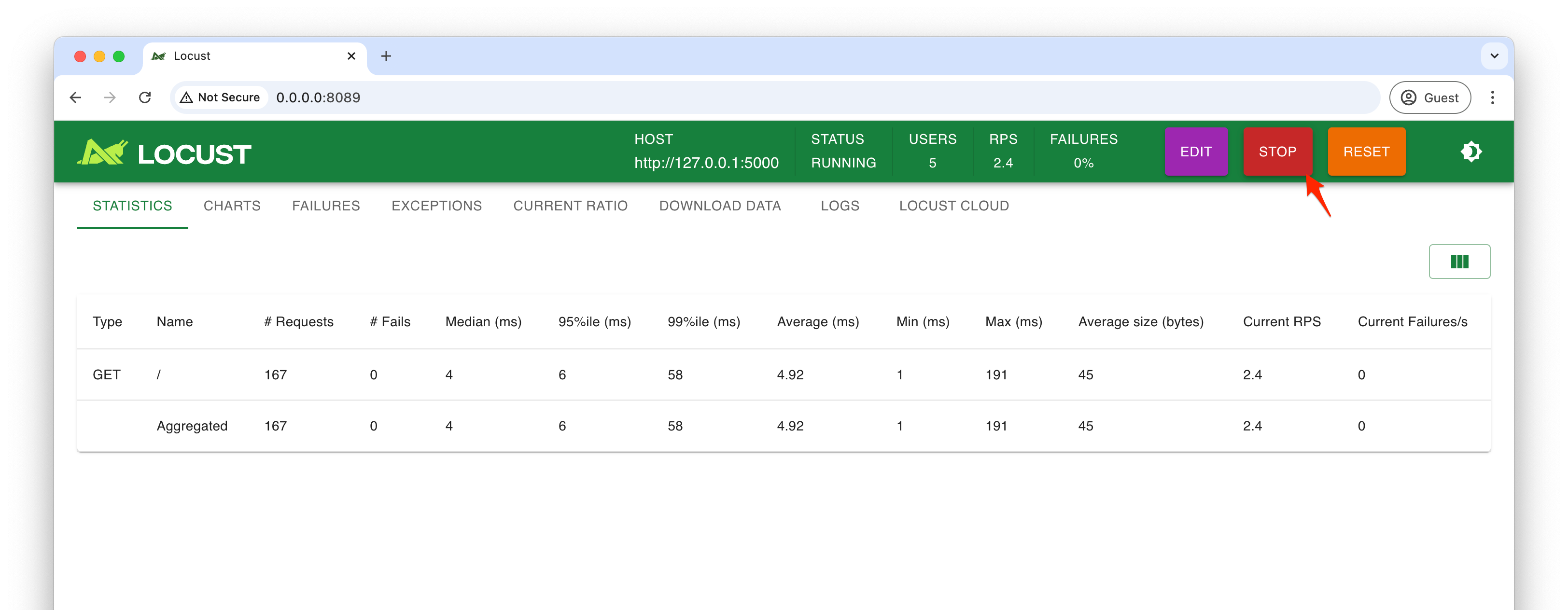Toggle the dark mode theme icon
Image resolution: width=1568 pixels, height=610 pixels.
tap(1470, 152)
